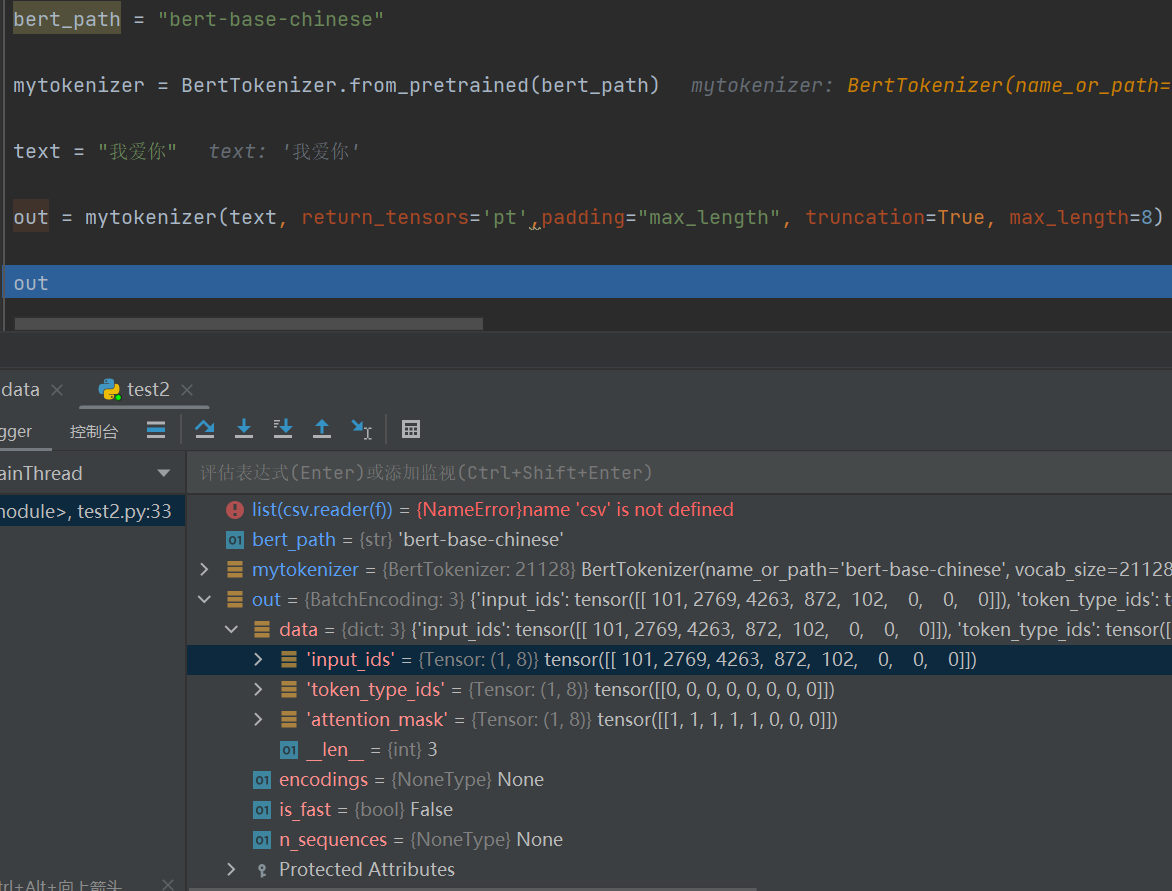Screen dimensions: 1172x891
Task: Close the data debug tab
Action: (57, 390)
